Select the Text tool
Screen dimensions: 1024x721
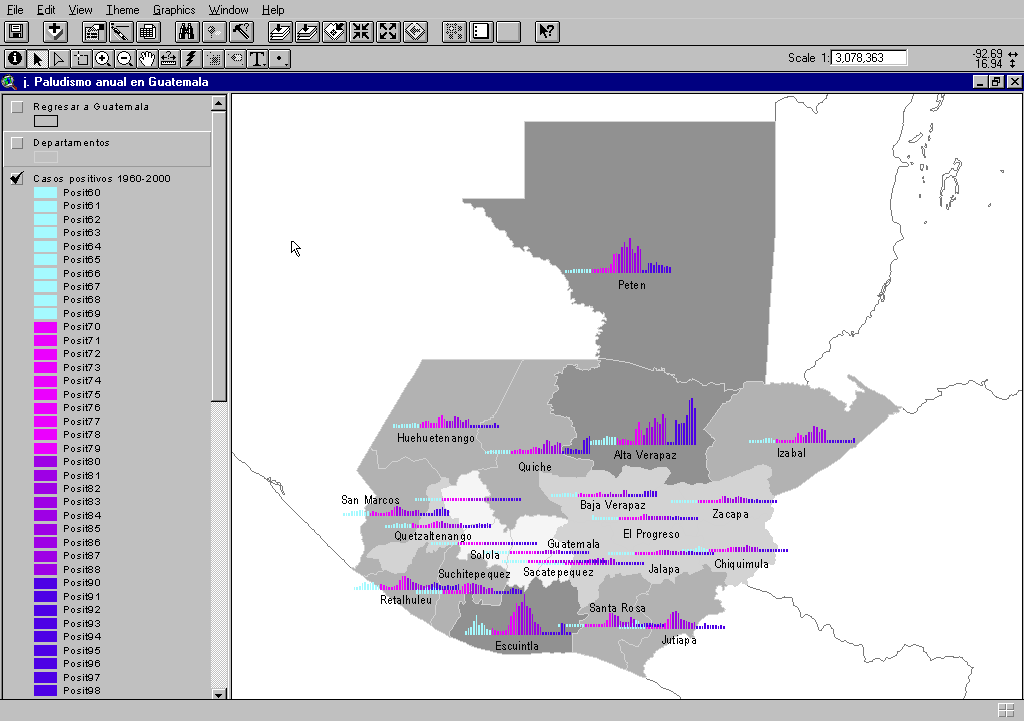258,59
